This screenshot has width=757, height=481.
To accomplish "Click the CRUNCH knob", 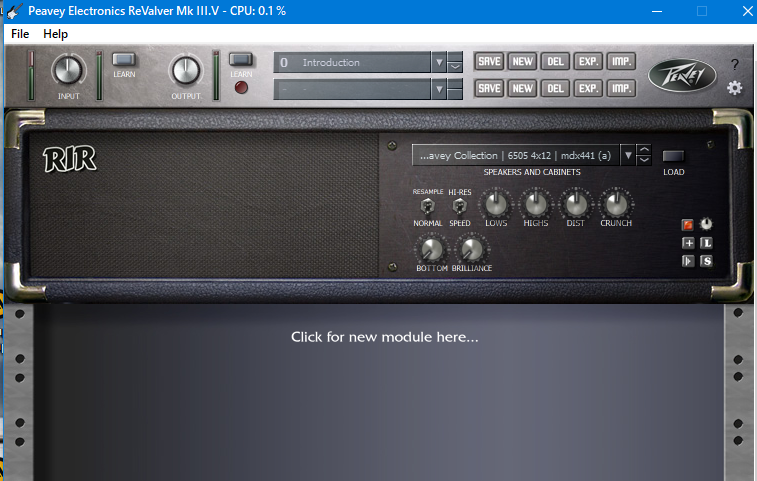I will click(616, 204).
